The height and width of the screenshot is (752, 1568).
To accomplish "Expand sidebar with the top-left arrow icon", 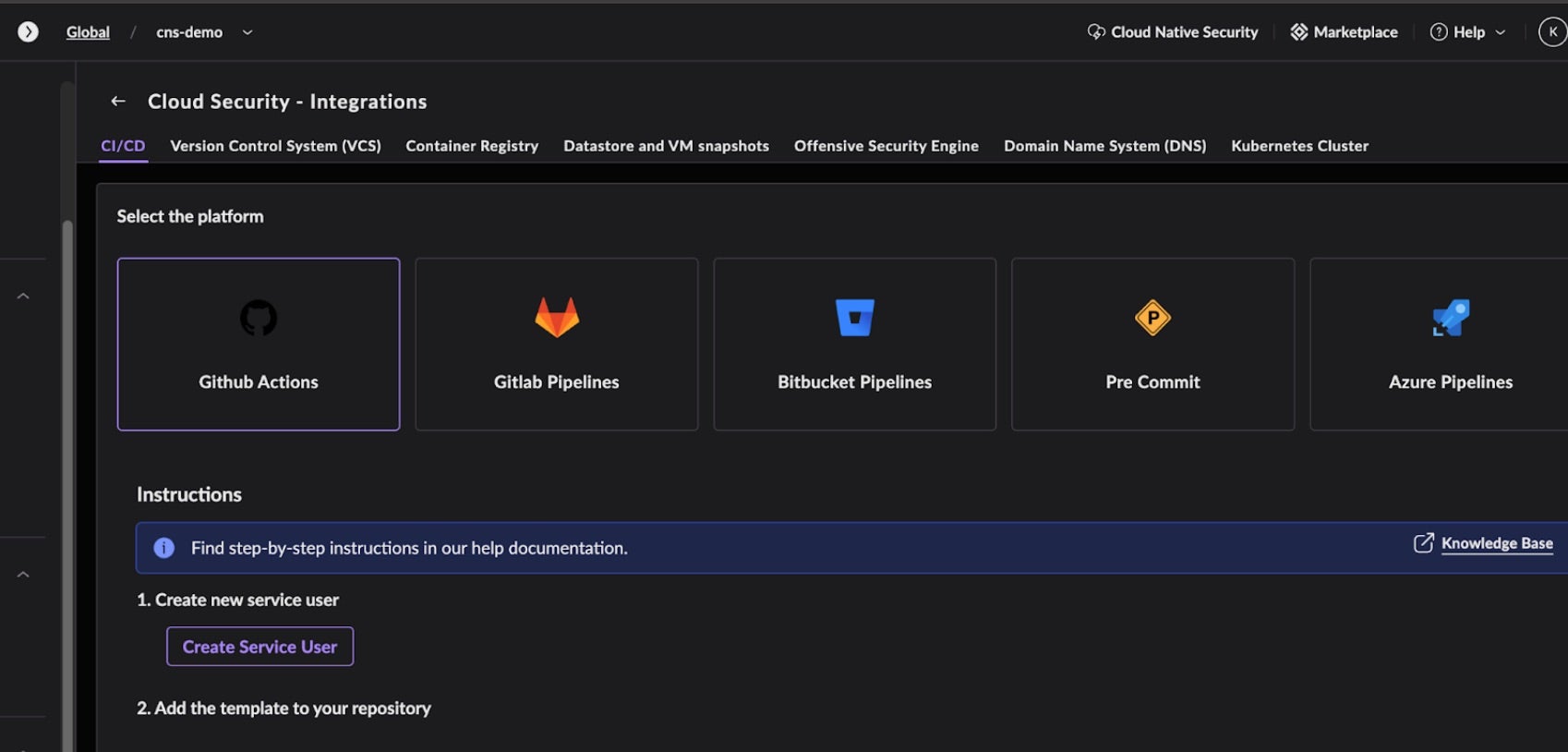I will pos(29,32).
